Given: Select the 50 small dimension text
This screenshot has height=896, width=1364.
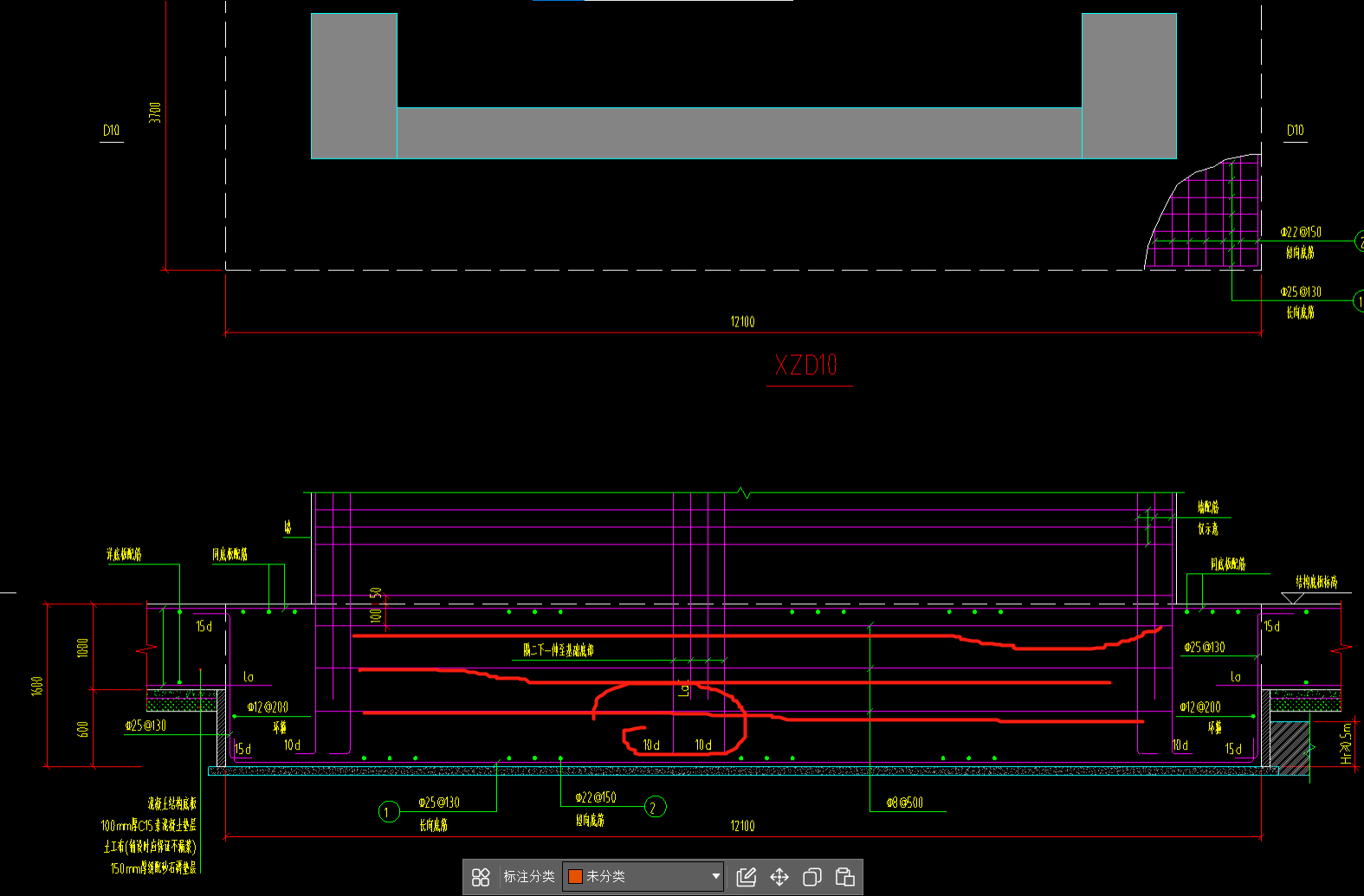Looking at the screenshot, I should (x=376, y=593).
